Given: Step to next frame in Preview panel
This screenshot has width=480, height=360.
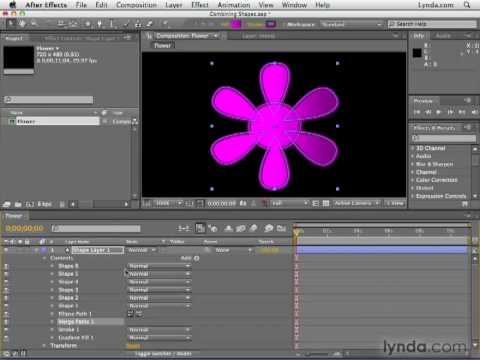Looking at the screenshot, I should 450,112.
